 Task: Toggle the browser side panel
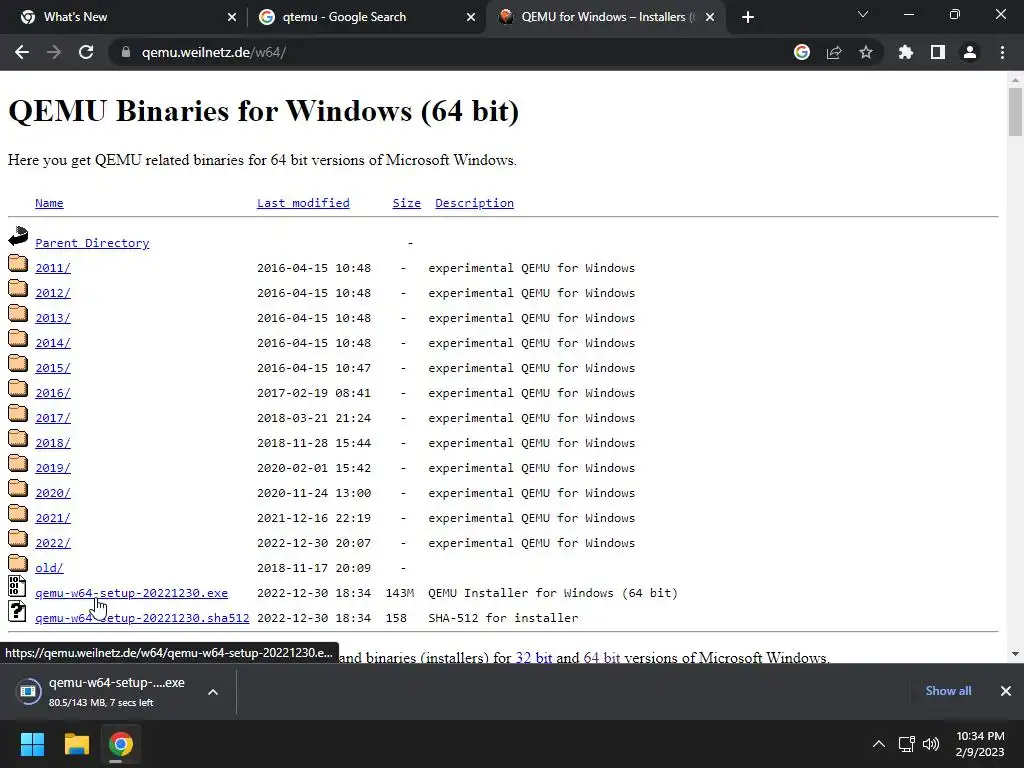[x=938, y=52]
